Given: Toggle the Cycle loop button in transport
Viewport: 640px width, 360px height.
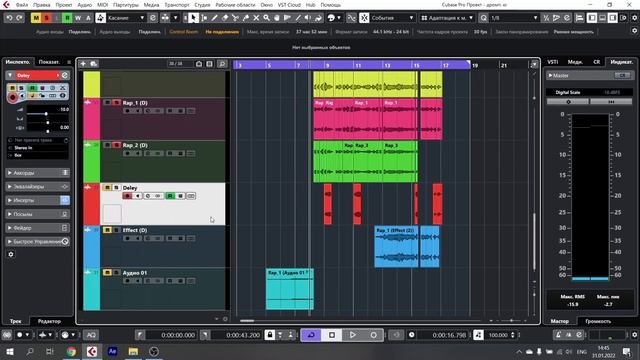Looking at the screenshot, I should [311, 335].
